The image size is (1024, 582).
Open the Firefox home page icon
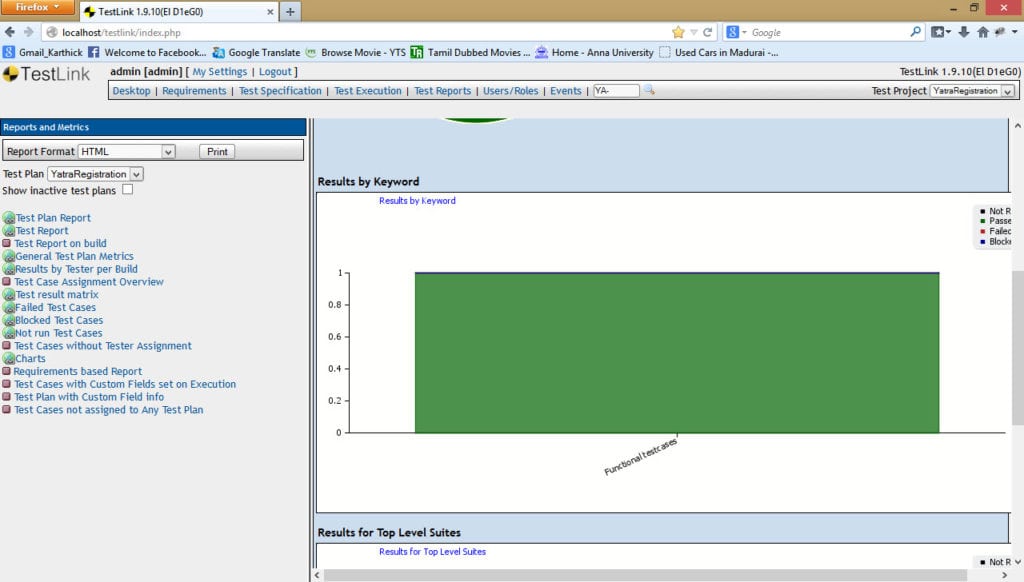click(982, 32)
